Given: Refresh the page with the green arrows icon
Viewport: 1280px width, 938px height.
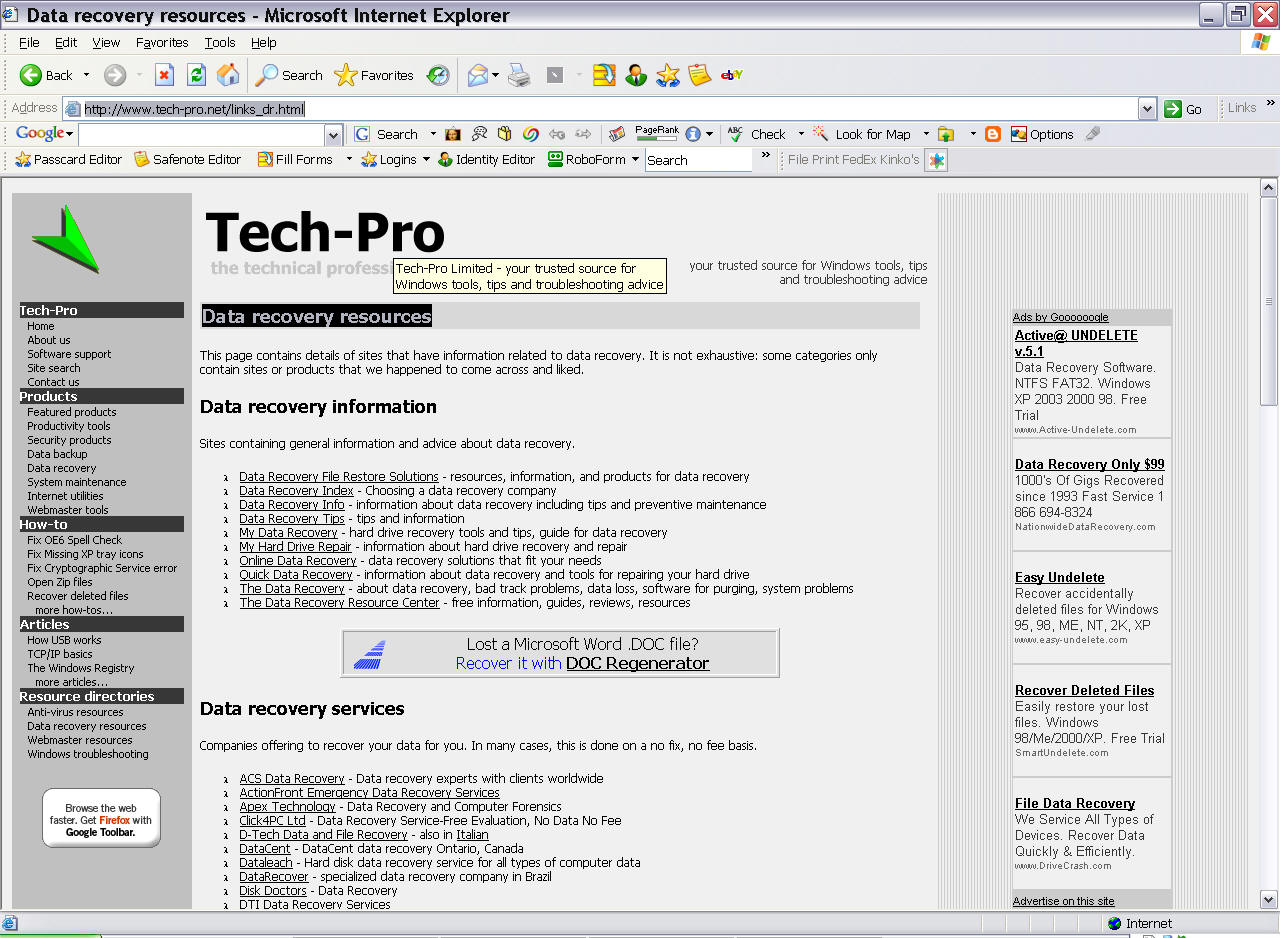Looking at the screenshot, I should [x=197, y=75].
